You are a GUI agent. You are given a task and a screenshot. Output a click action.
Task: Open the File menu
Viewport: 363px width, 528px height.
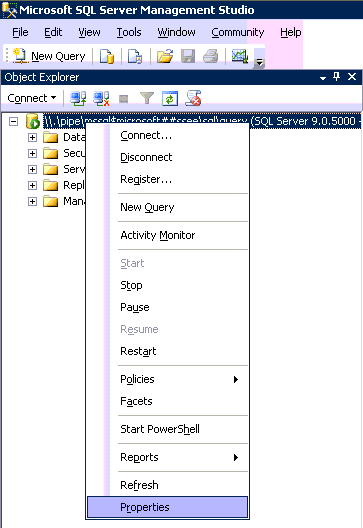20,32
